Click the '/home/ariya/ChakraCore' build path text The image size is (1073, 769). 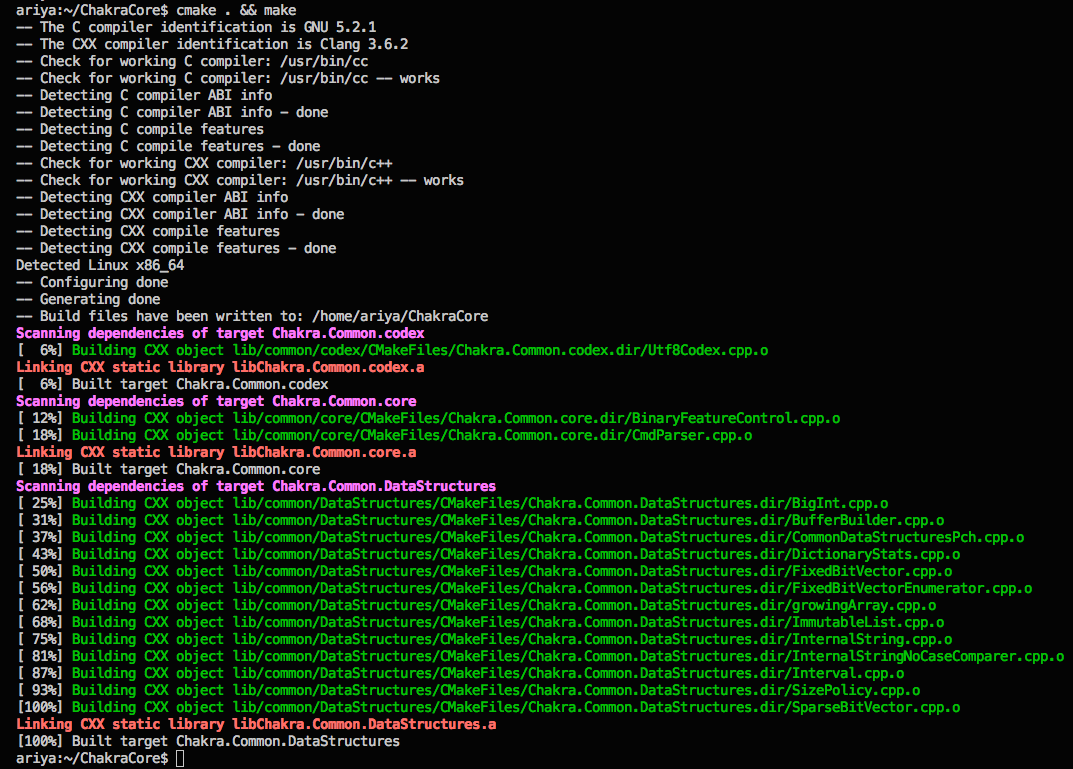pos(400,316)
